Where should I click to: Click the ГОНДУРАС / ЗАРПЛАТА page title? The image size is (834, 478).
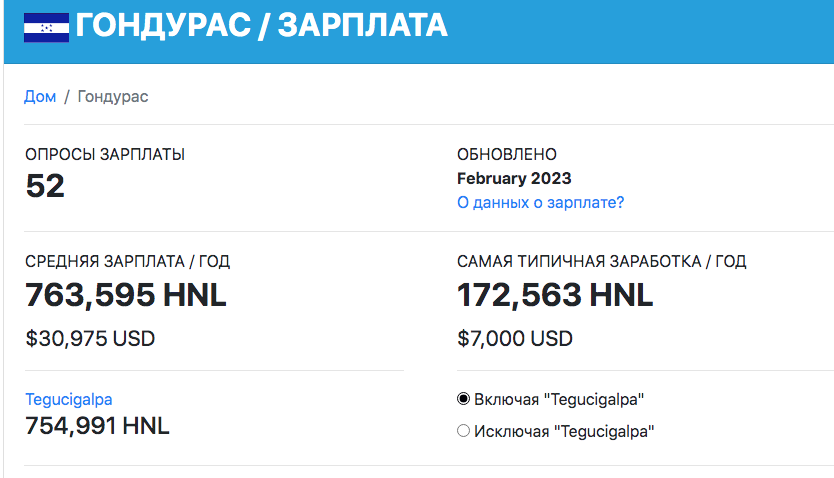click(x=261, y=26)
